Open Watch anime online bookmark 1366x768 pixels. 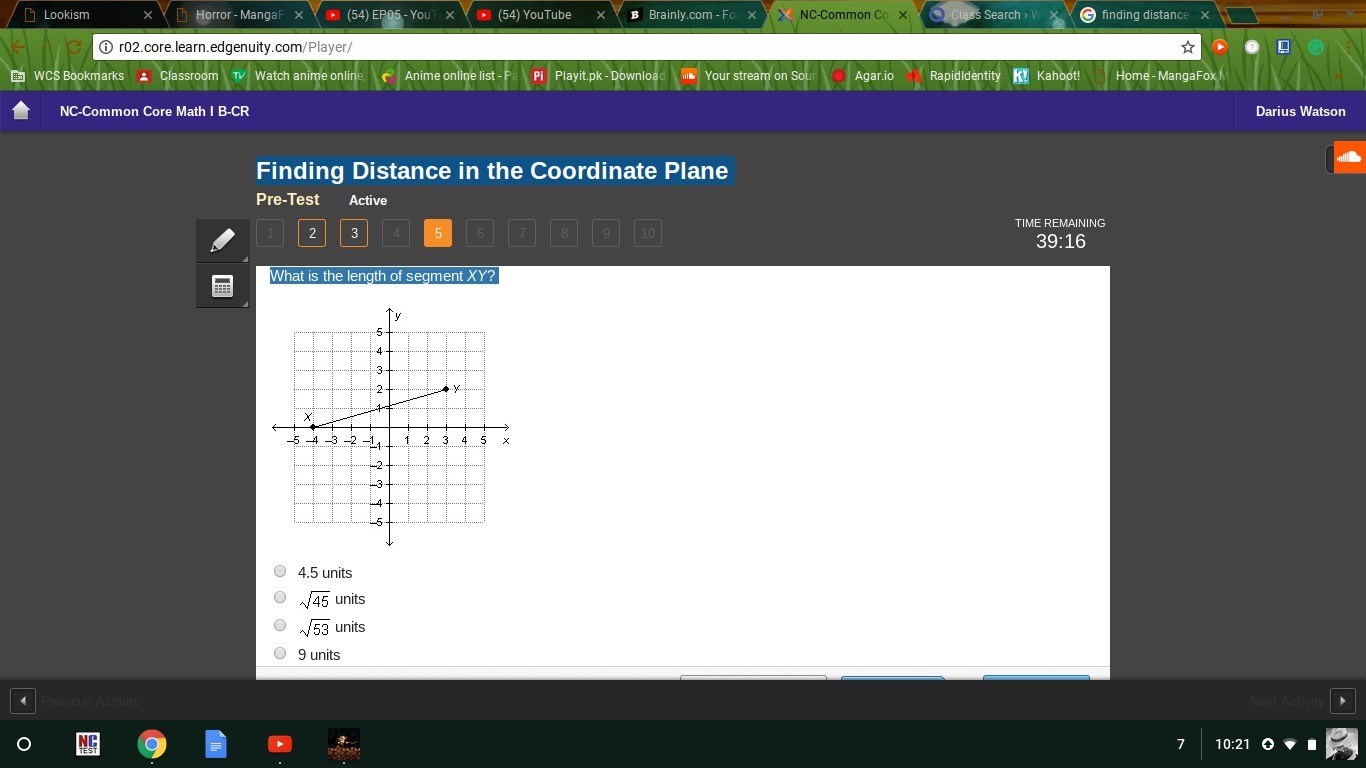(x=298, y=75)
